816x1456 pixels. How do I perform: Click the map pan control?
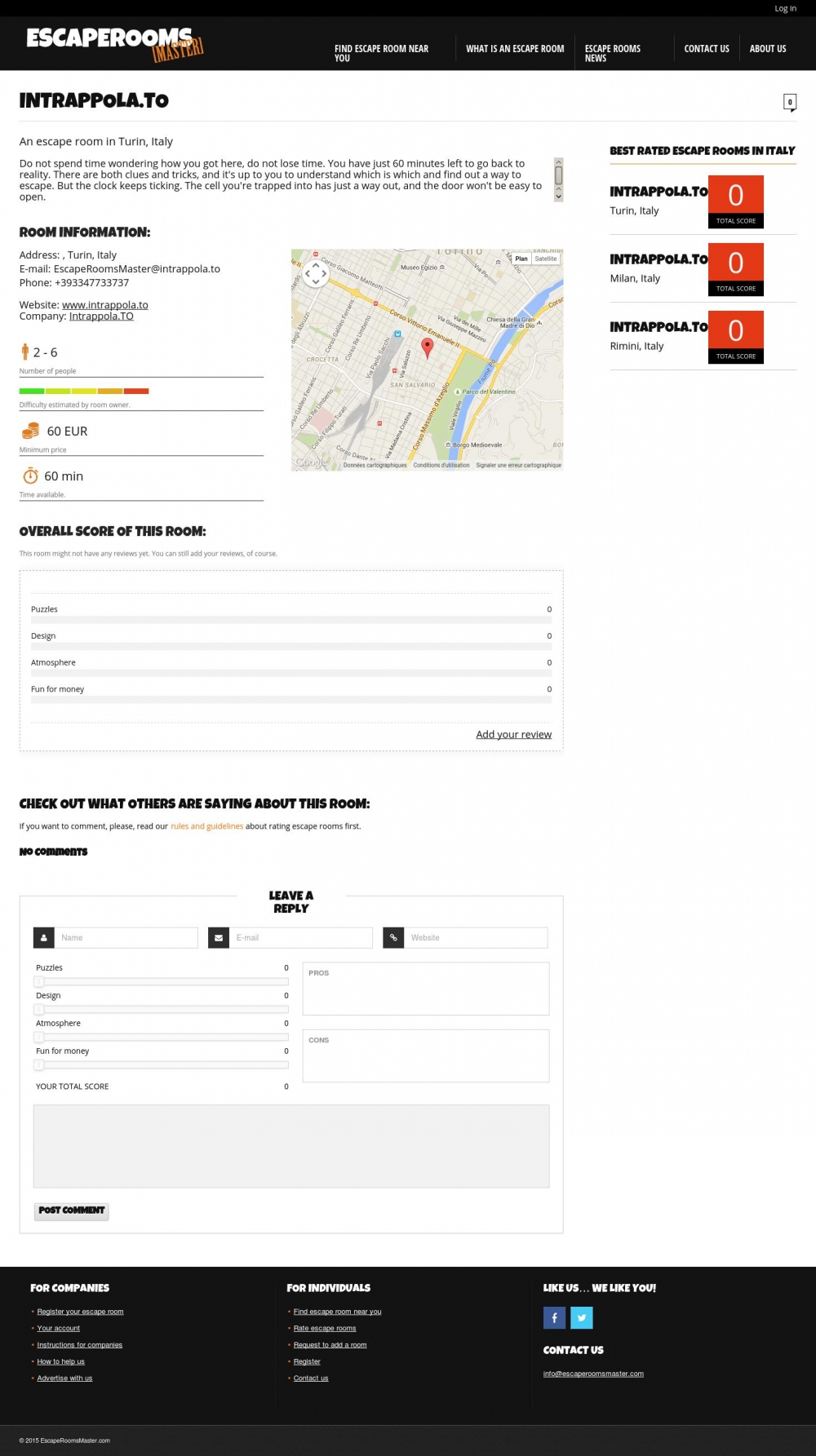(316, 274)
